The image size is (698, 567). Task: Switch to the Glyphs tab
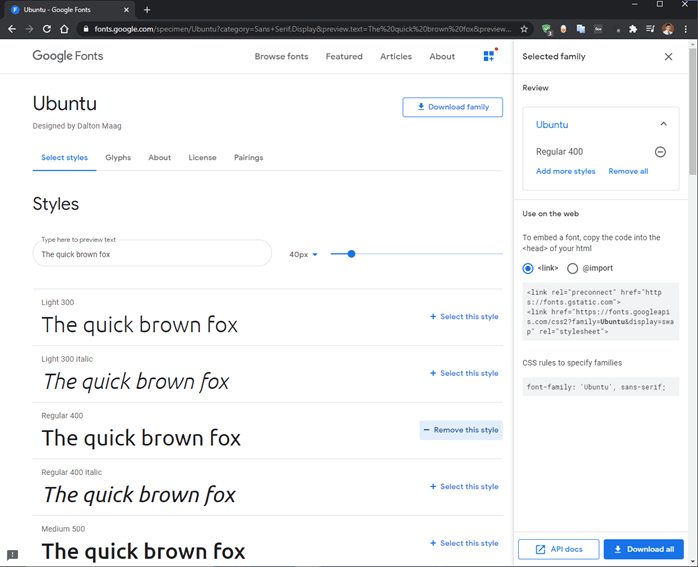118,158
